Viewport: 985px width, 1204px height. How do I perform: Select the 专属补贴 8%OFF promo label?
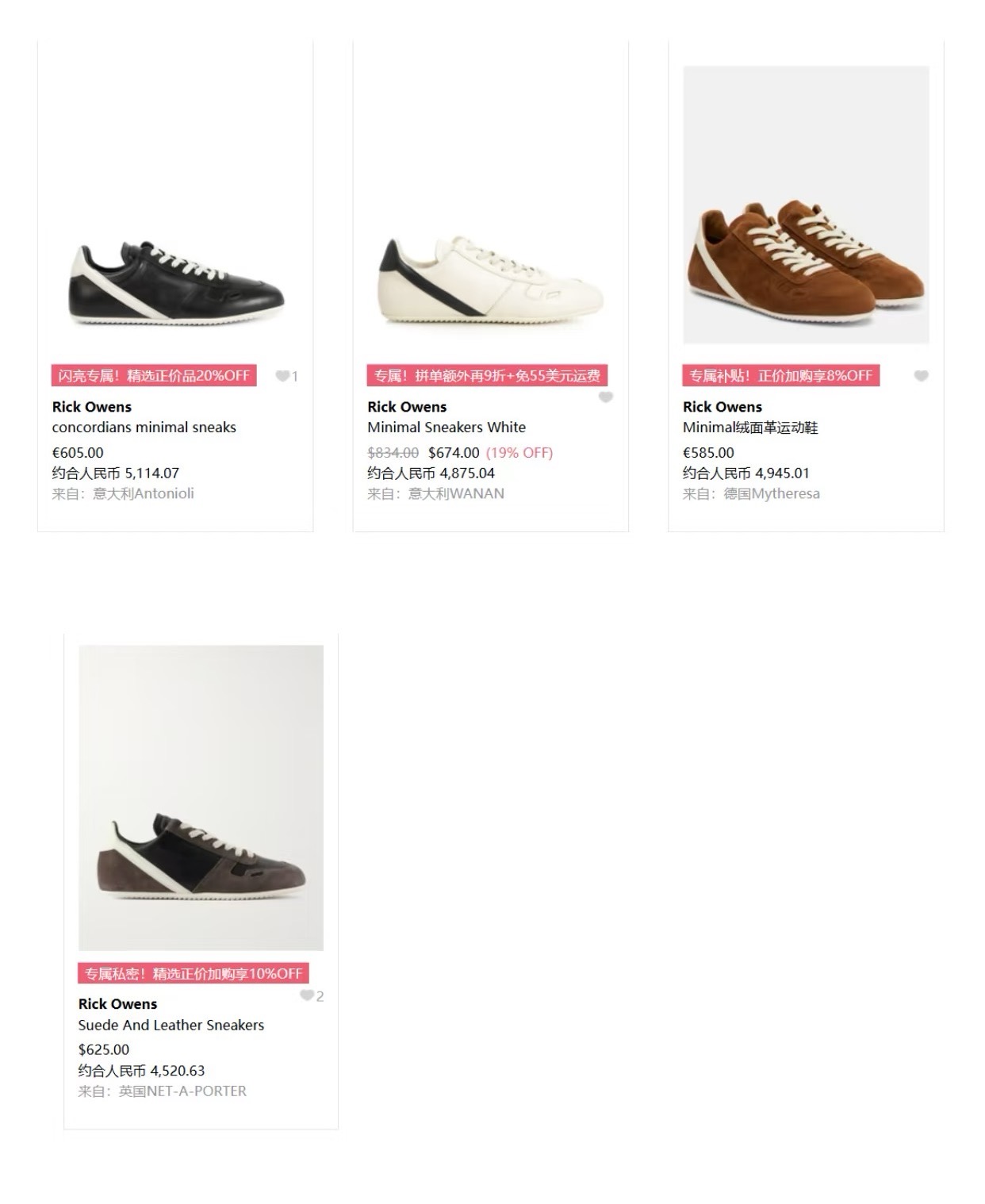(780, 376)
